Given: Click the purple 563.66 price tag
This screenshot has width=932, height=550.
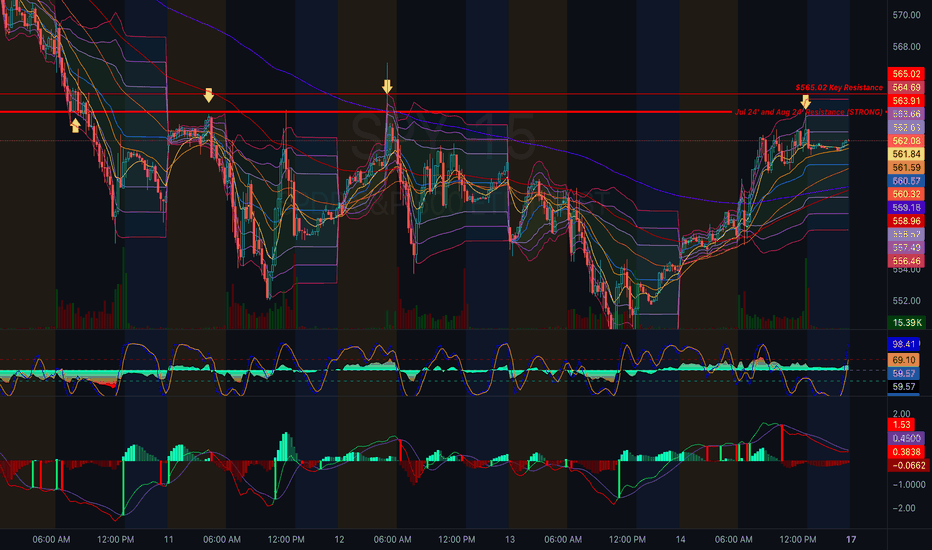Looking at the screenshot, I should pos(906,114).
